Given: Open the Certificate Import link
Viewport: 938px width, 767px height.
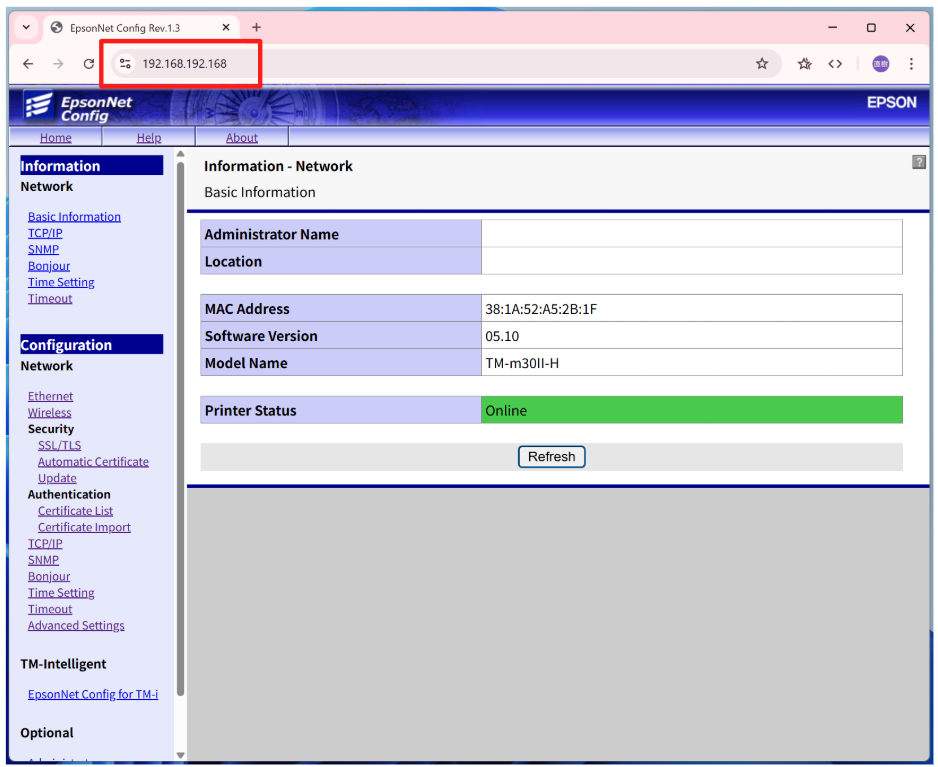Looking at the screenshot, I should point(84,527).
